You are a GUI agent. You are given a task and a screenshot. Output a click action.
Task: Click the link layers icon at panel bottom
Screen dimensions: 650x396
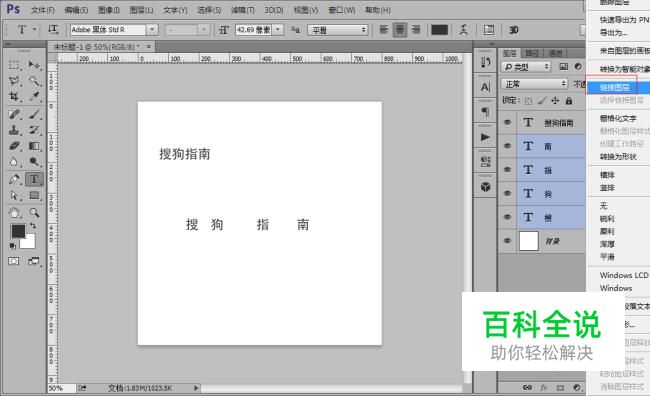pos(527,387)
